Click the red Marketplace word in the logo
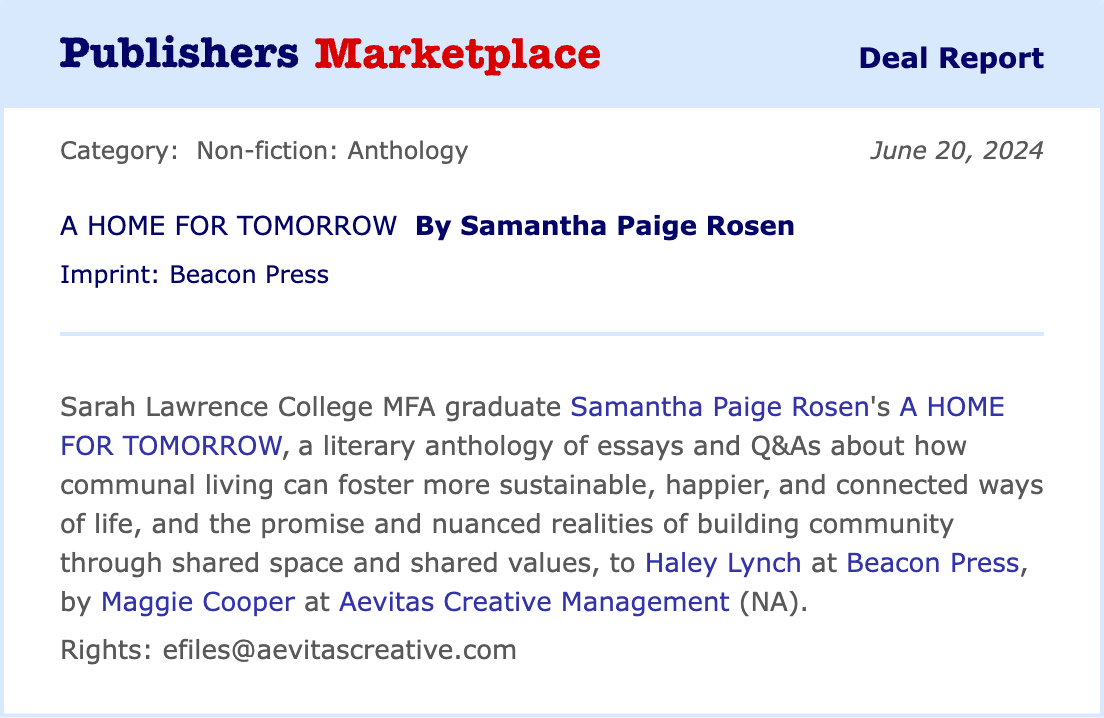 [x=457, y=54]
